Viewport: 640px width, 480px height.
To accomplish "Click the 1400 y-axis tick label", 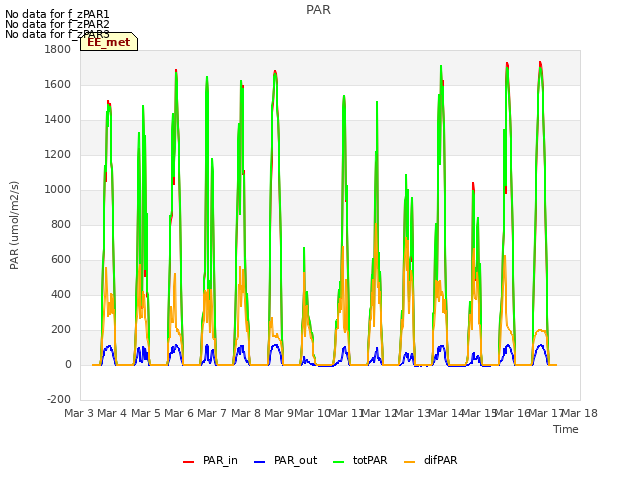I will (58, 120).
